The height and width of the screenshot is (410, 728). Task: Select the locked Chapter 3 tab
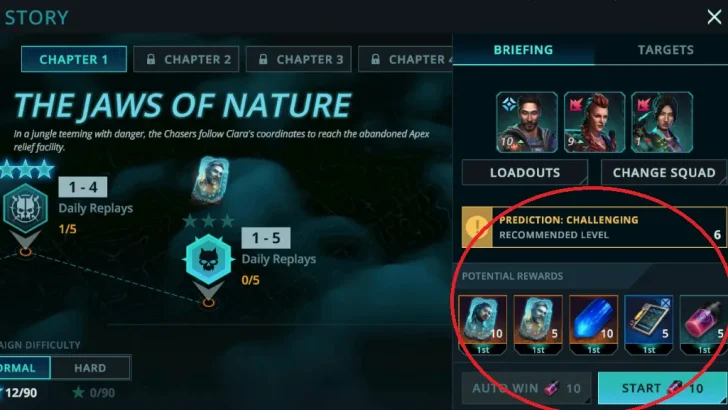(x=299, y=59)
